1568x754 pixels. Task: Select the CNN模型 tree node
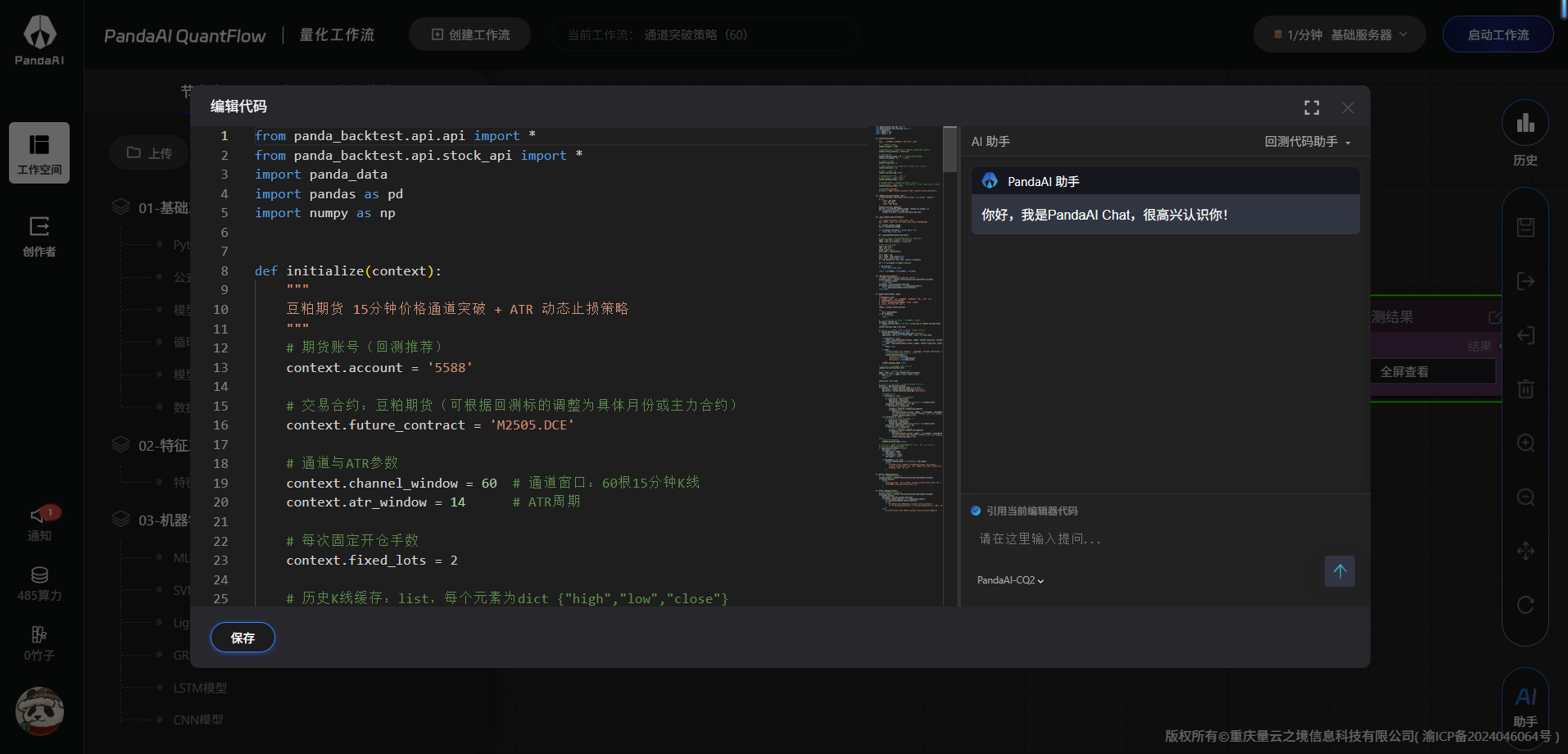point(198,720)
